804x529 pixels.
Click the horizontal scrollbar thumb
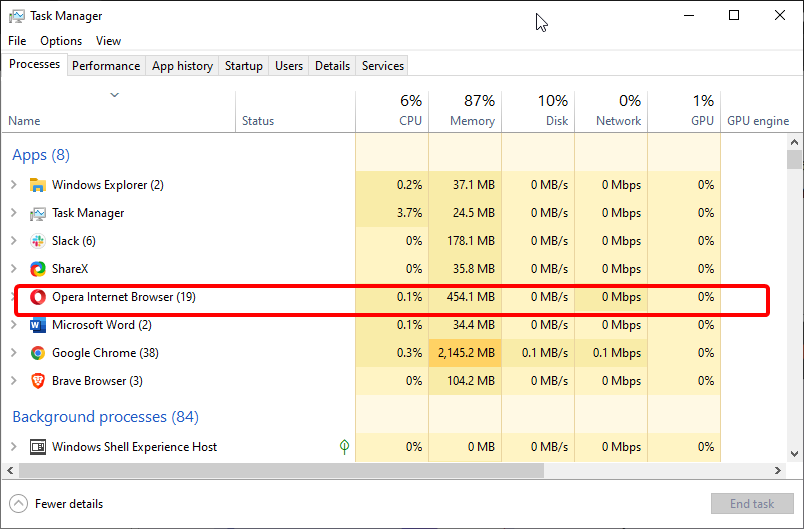(x=281, y=470)
